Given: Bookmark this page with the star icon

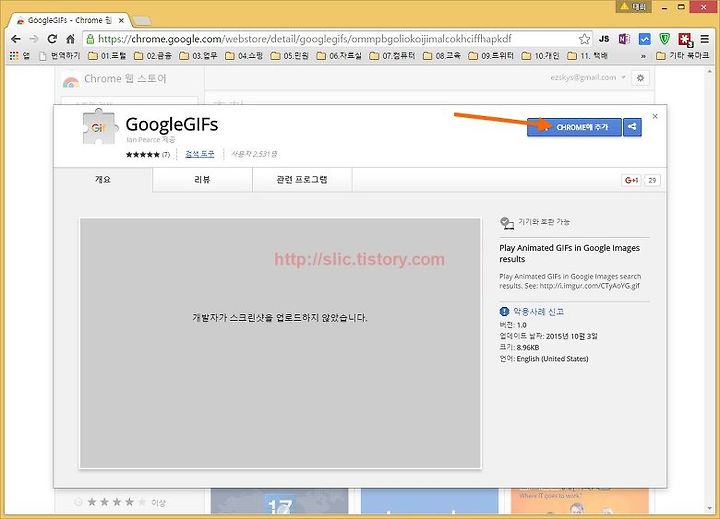Looking at the screenshot, I should pos(584,39).
